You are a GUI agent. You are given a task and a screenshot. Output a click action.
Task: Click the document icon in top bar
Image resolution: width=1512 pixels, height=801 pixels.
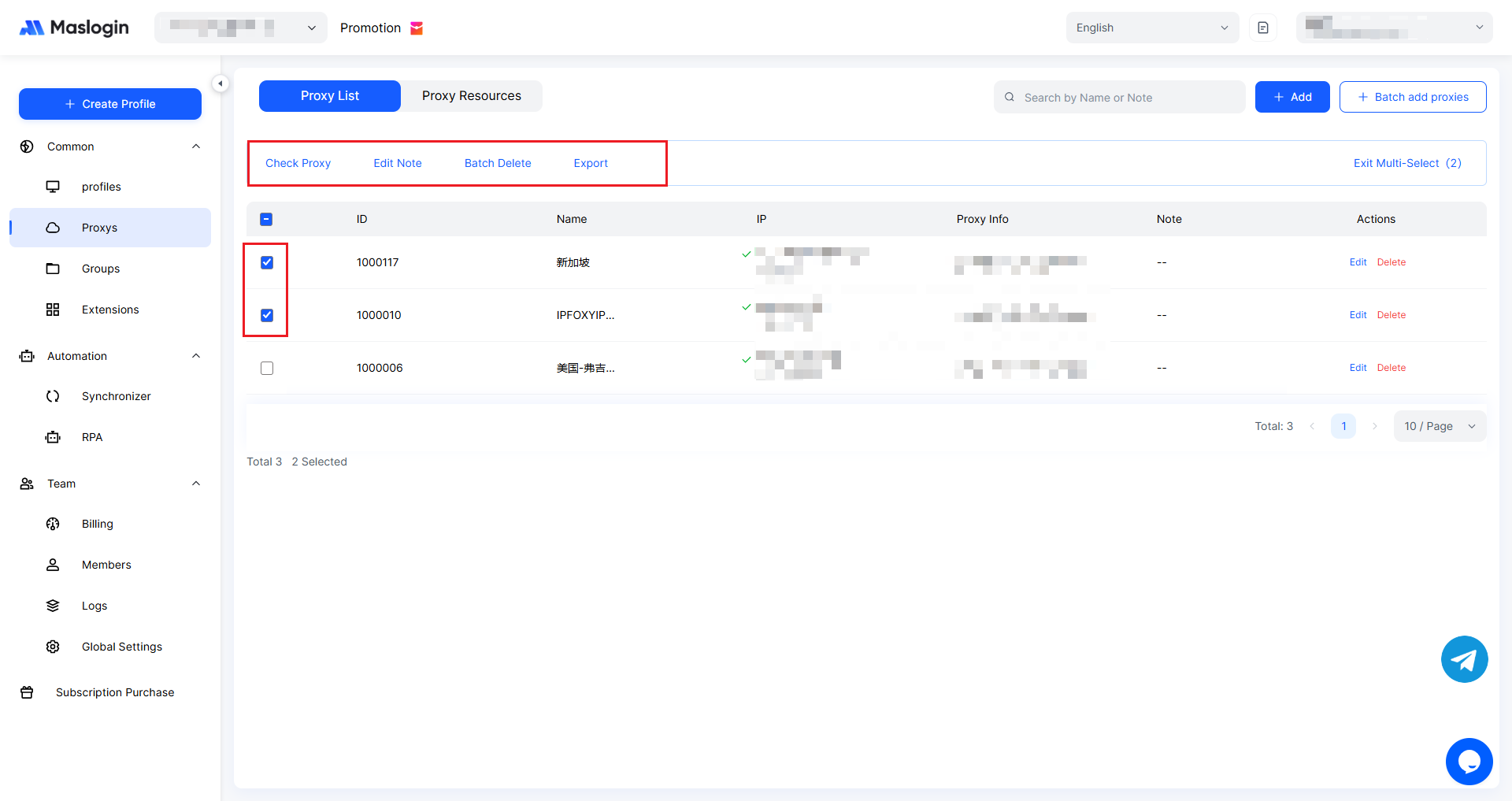tap(1263, 28)
